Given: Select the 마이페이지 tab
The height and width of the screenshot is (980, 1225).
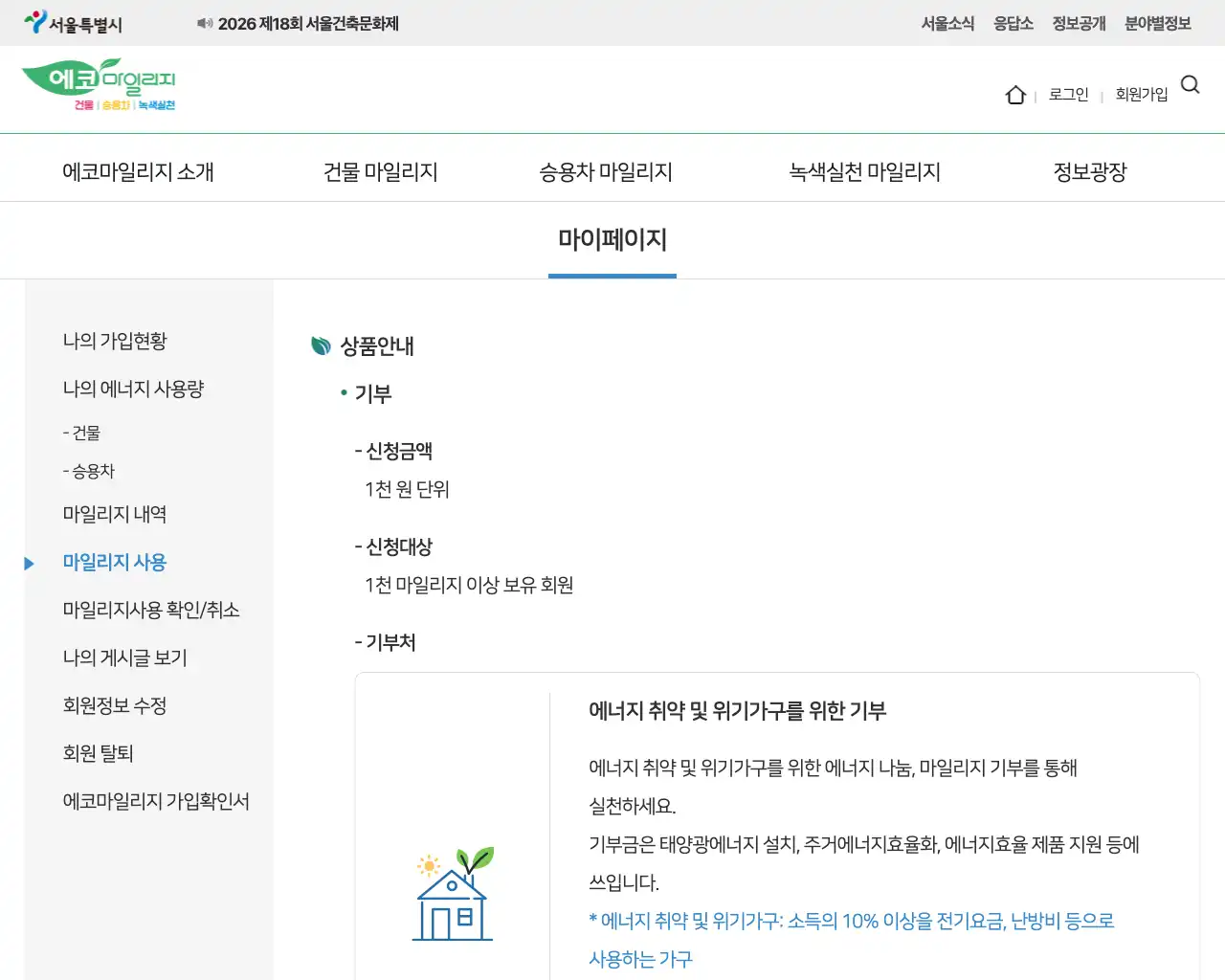Looking at the screenshot, I should coord(612,239).
